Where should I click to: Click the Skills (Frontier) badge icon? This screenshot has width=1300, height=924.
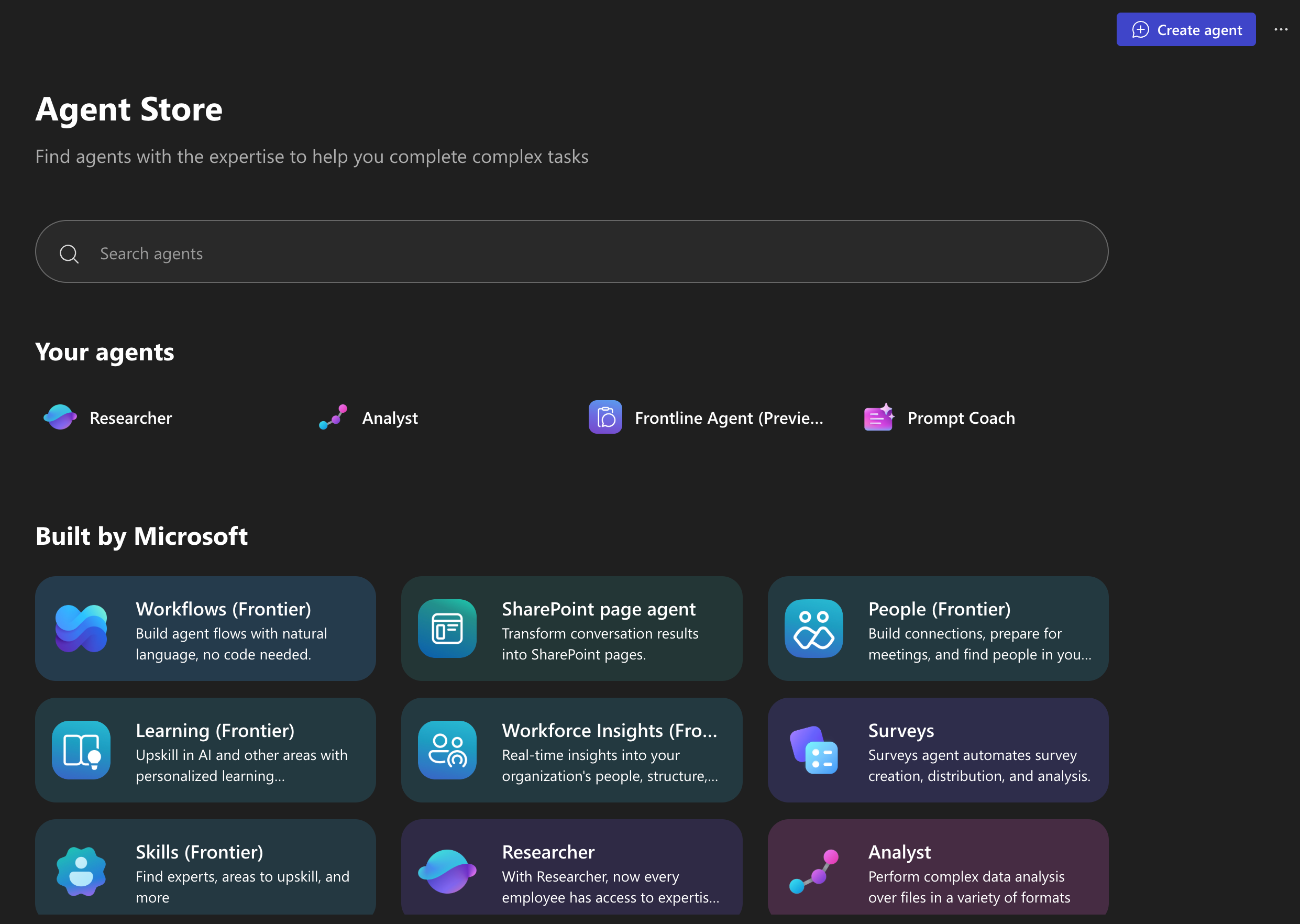click(81, 871)
